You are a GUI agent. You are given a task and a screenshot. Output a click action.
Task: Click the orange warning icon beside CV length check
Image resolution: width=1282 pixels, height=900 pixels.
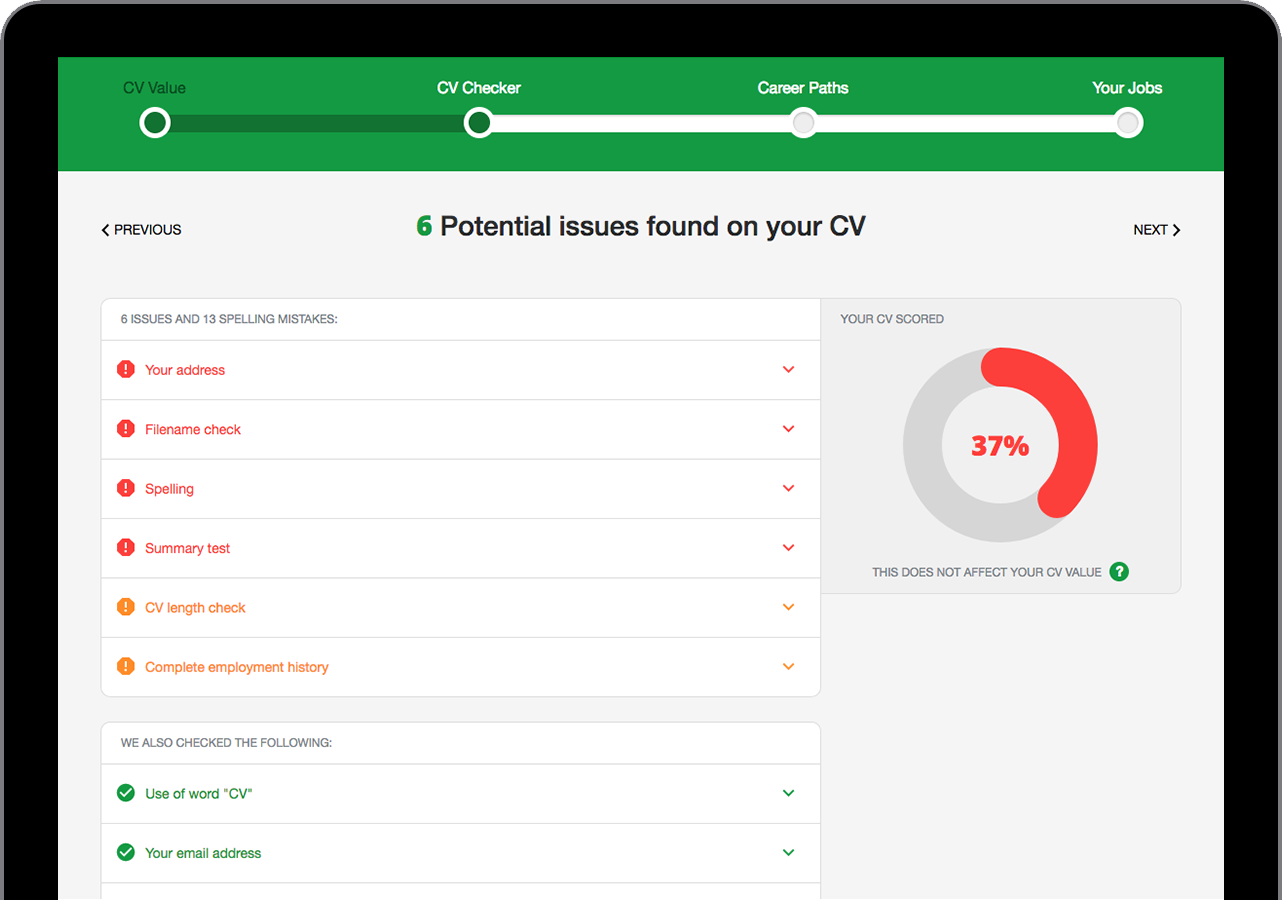click(x=126, y=607)
